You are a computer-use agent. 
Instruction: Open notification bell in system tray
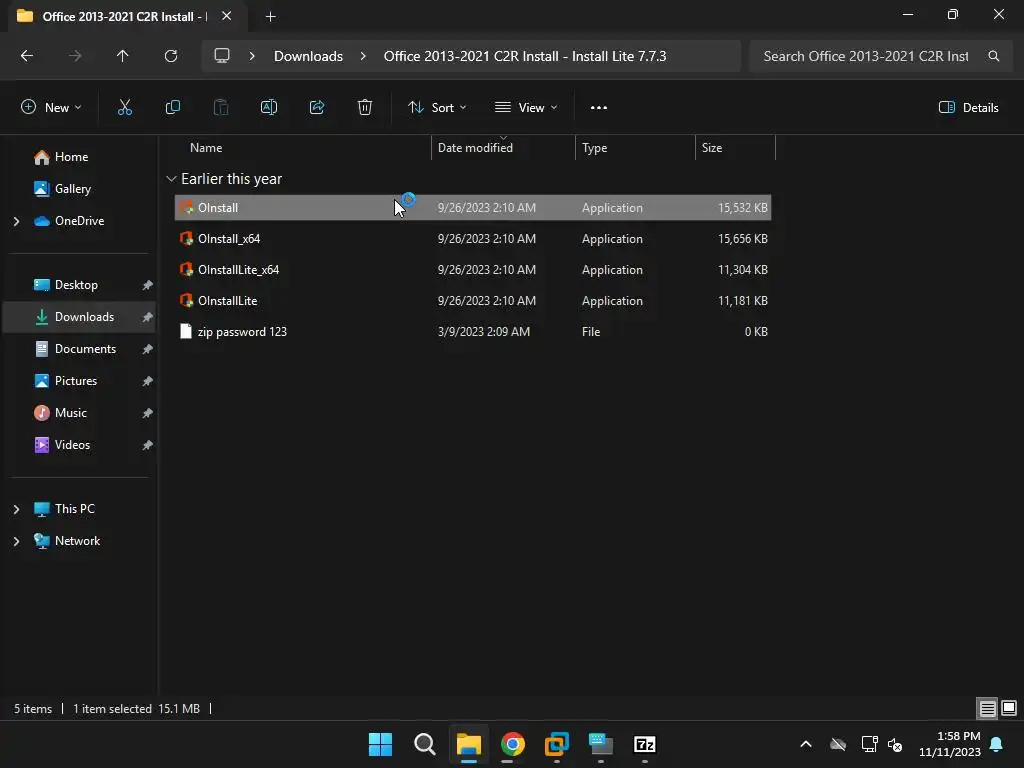point(997,744)
